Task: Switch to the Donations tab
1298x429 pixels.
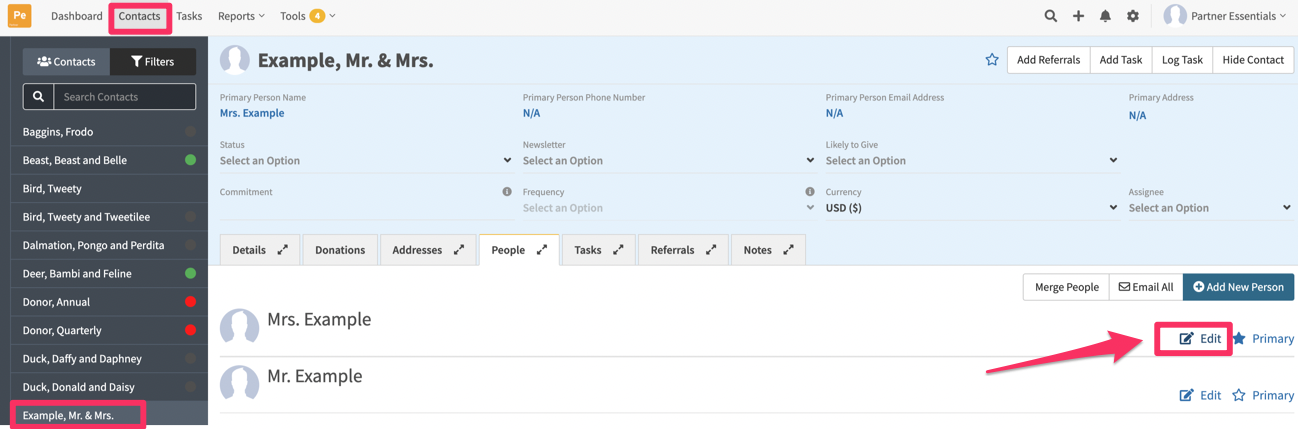Action: click(x=340, y=250)
